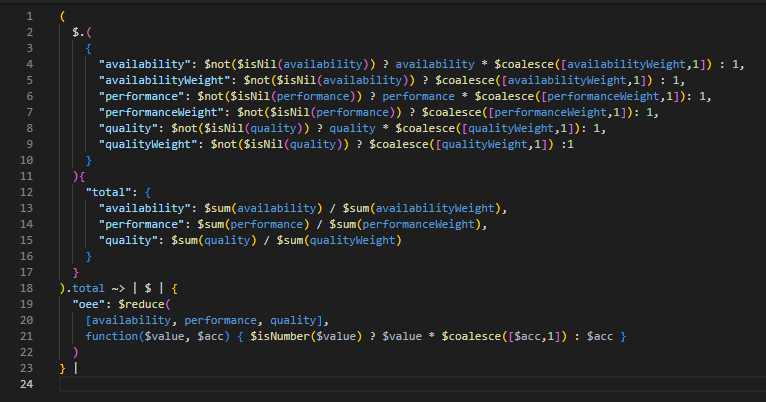Click the $.( expression on line 2
The width and height of the screenshot is (766, 402).
tap(82, 33)
